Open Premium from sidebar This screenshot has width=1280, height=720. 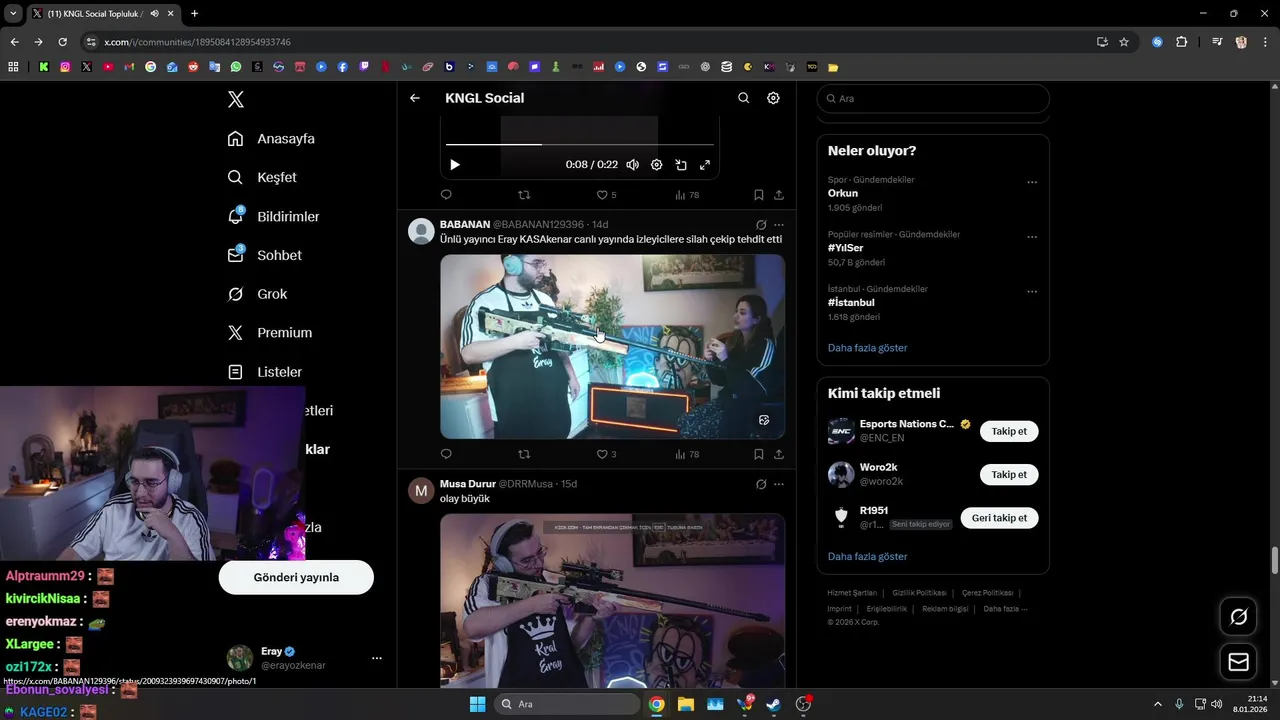tap(269, 333)
